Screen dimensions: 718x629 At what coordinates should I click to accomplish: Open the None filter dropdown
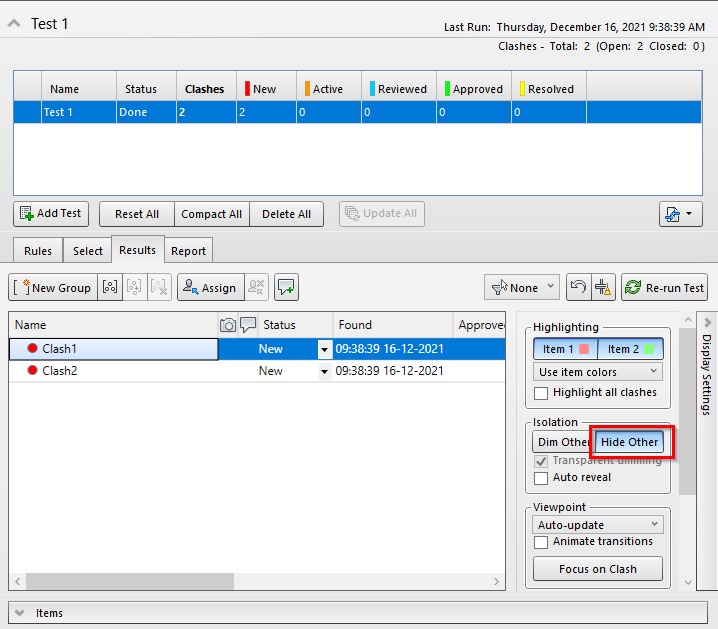522,287
